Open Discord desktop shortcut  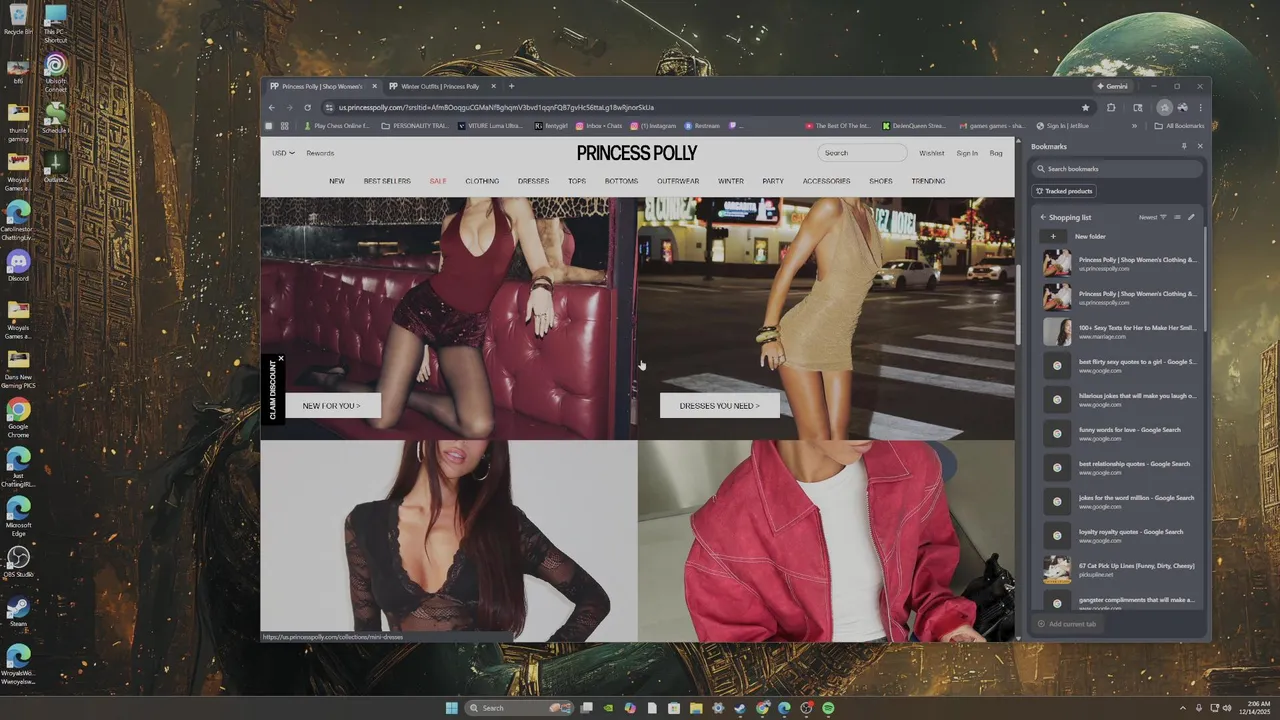(x=18, y=265)
